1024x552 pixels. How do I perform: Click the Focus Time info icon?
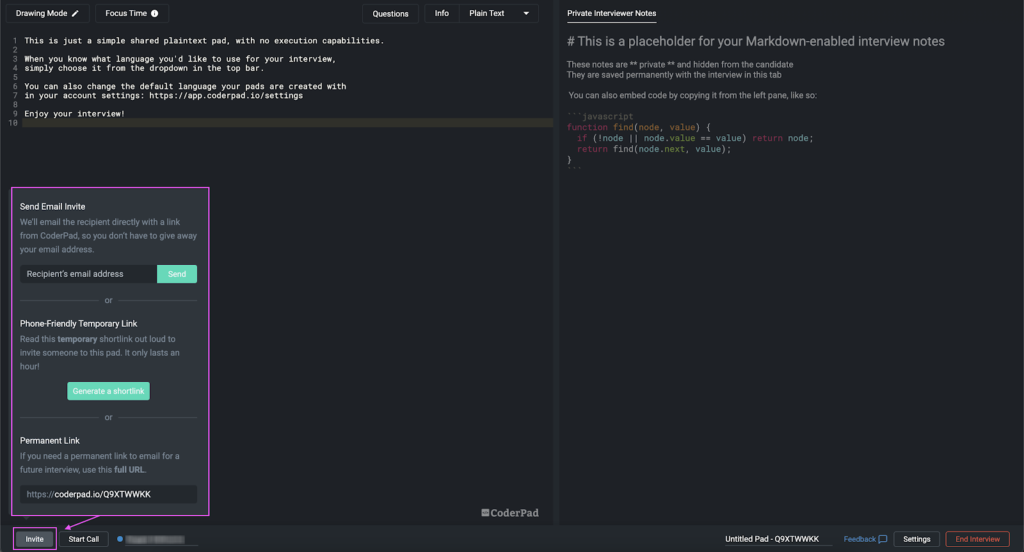(x=155, y=13)
